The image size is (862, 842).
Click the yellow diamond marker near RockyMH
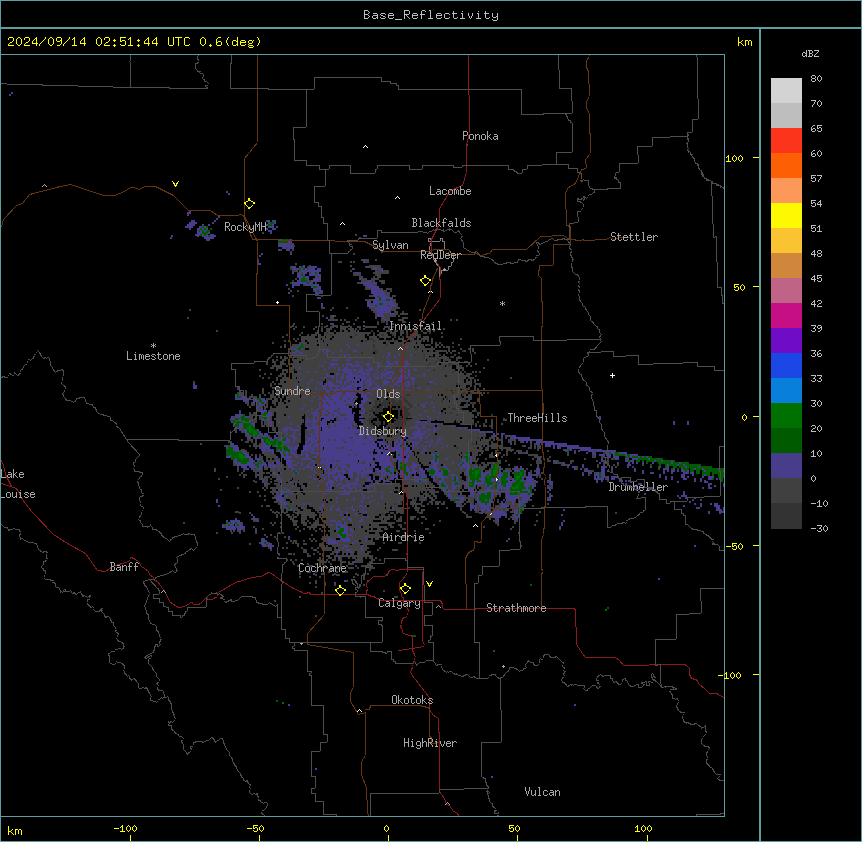click(x=250, y=204)
